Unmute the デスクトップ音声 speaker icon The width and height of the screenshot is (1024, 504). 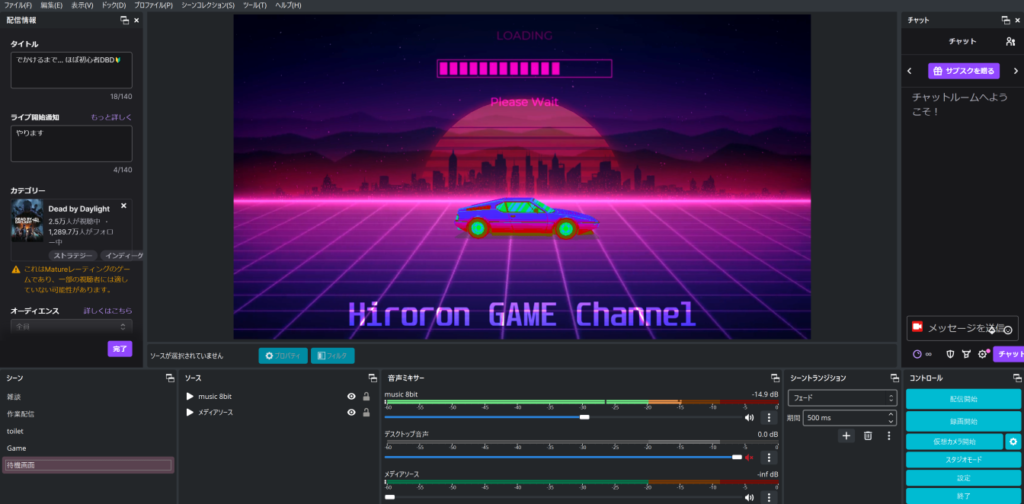click(749, 457)
